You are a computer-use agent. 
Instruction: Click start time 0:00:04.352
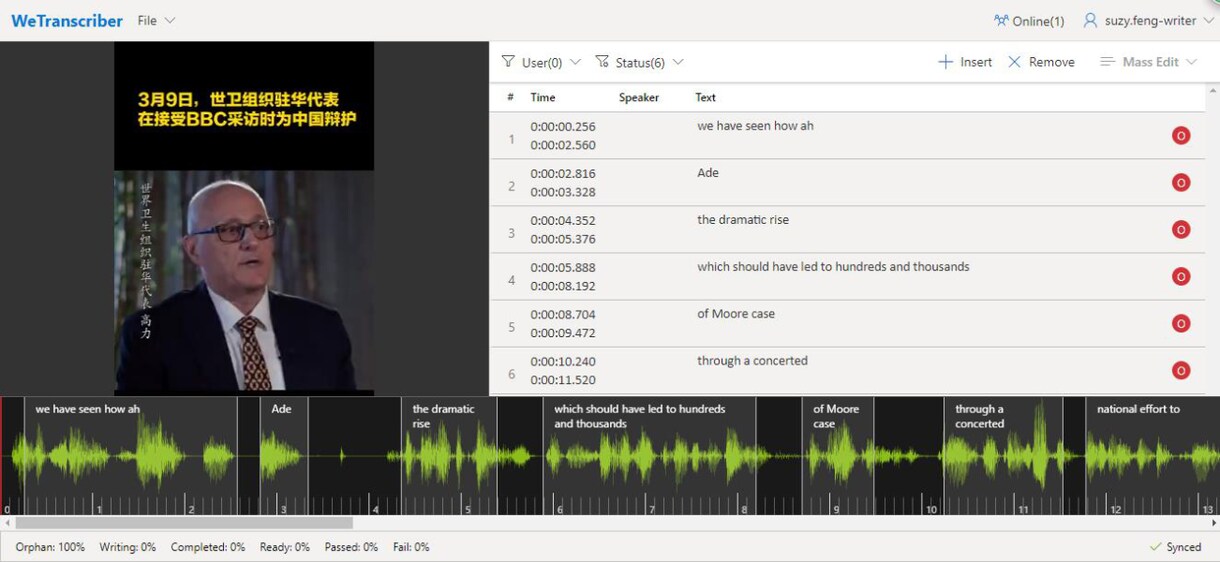tap(563, 221)
